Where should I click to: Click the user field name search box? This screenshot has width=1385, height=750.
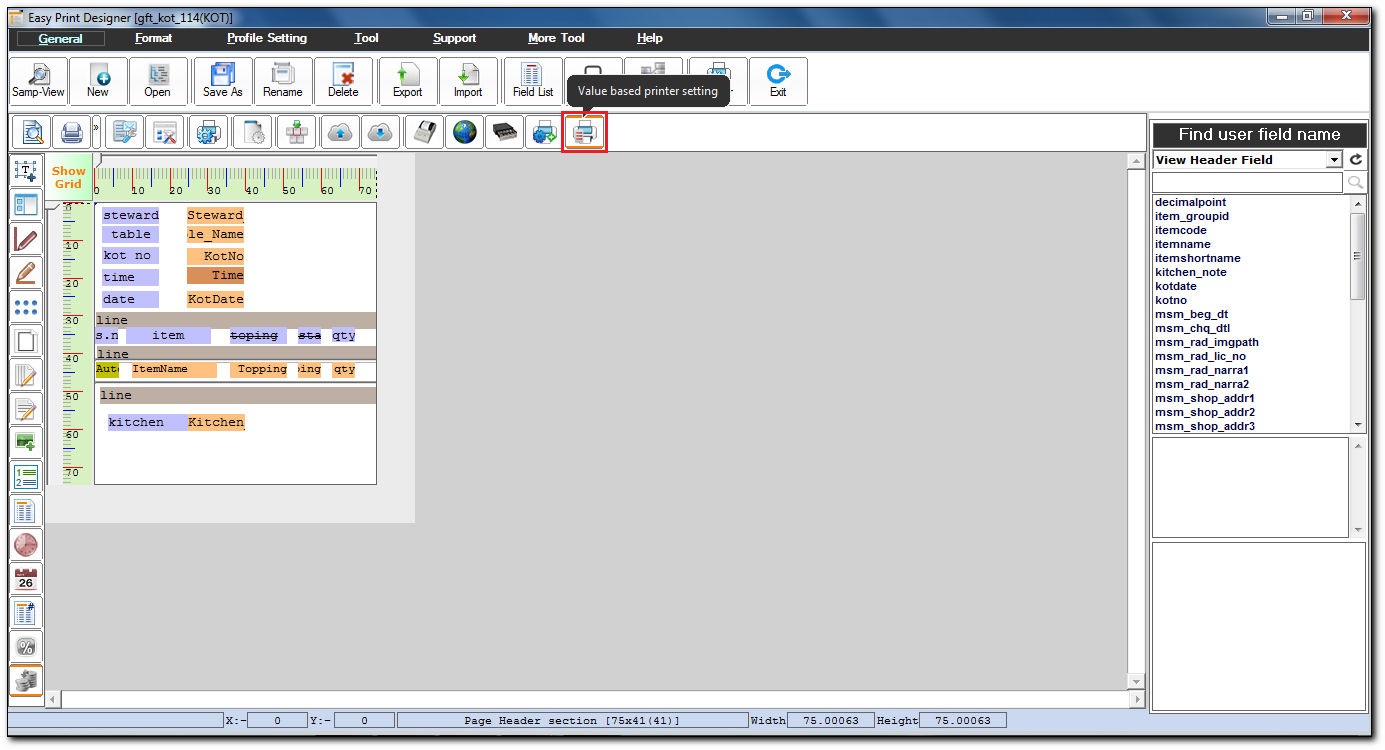click(x=1247, y=183)
